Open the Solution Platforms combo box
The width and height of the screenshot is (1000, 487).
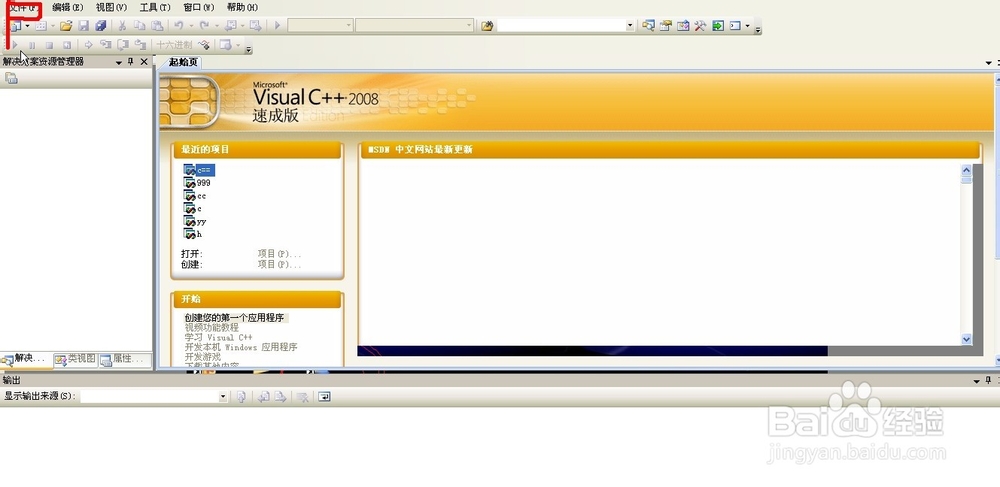click(x=415, y=25)
